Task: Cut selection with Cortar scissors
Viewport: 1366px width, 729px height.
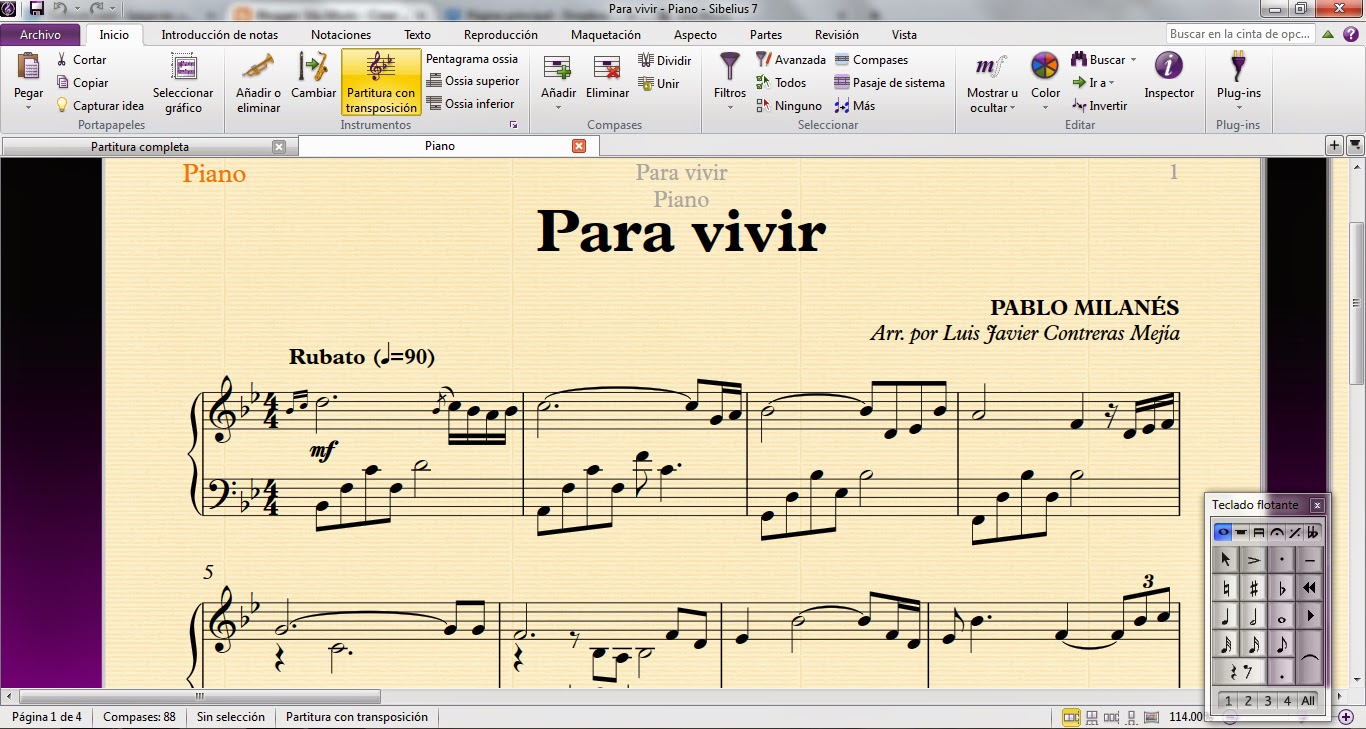Action: 81,60
